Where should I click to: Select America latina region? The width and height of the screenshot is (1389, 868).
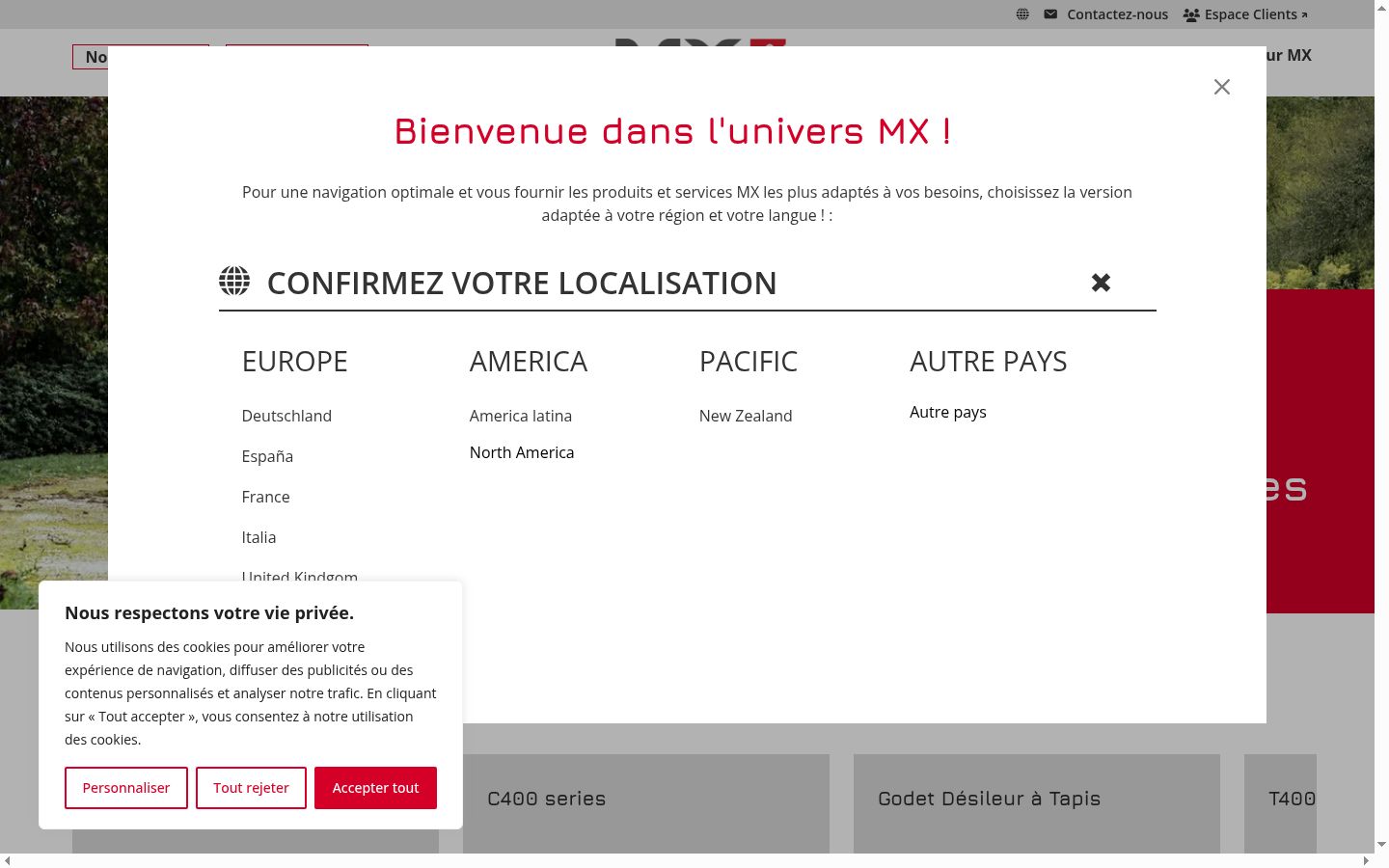pos(521,416)
